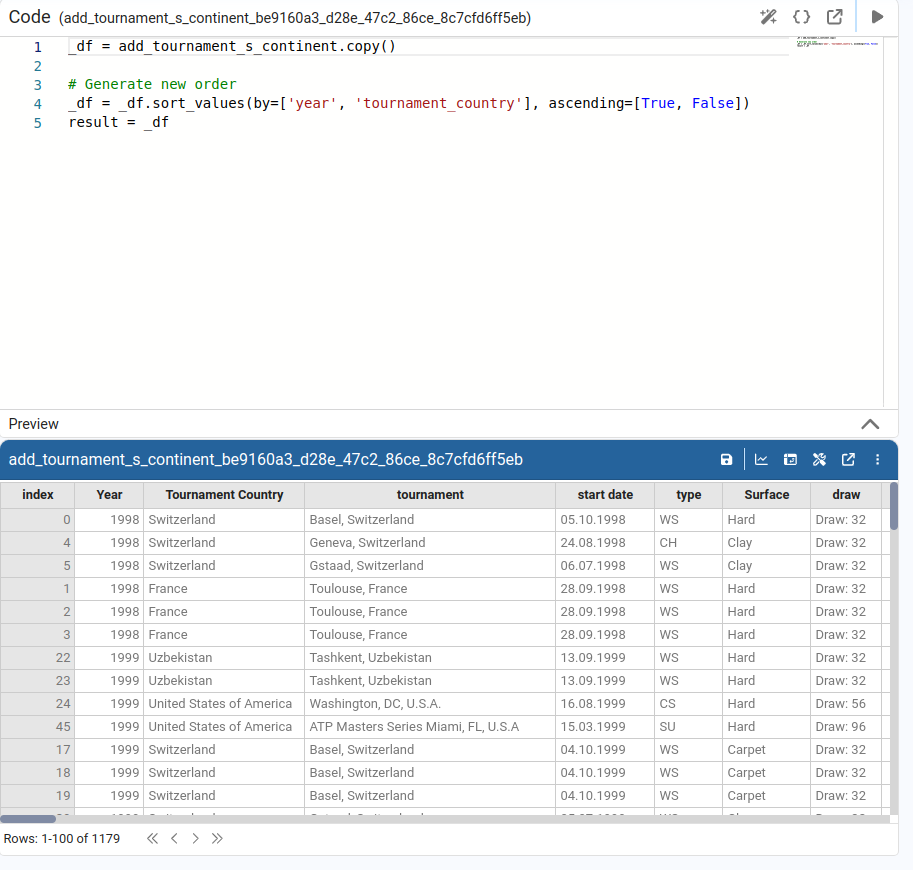Click the start date column header
This screenshot has height=870, width=913.
[605, 495]
